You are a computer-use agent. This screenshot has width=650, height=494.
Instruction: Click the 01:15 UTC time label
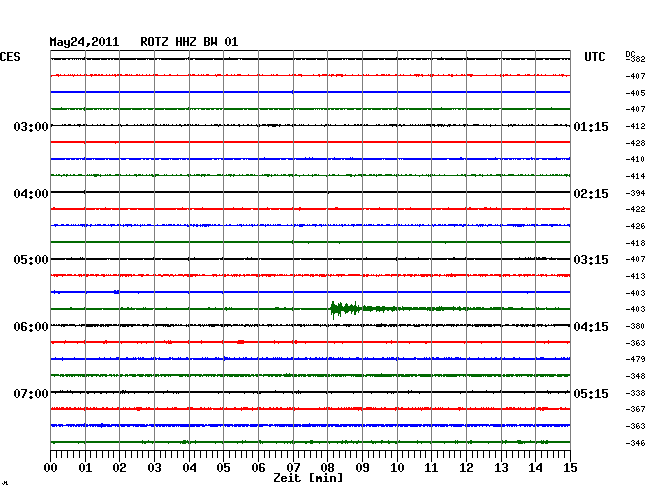[x=591, y=126]
